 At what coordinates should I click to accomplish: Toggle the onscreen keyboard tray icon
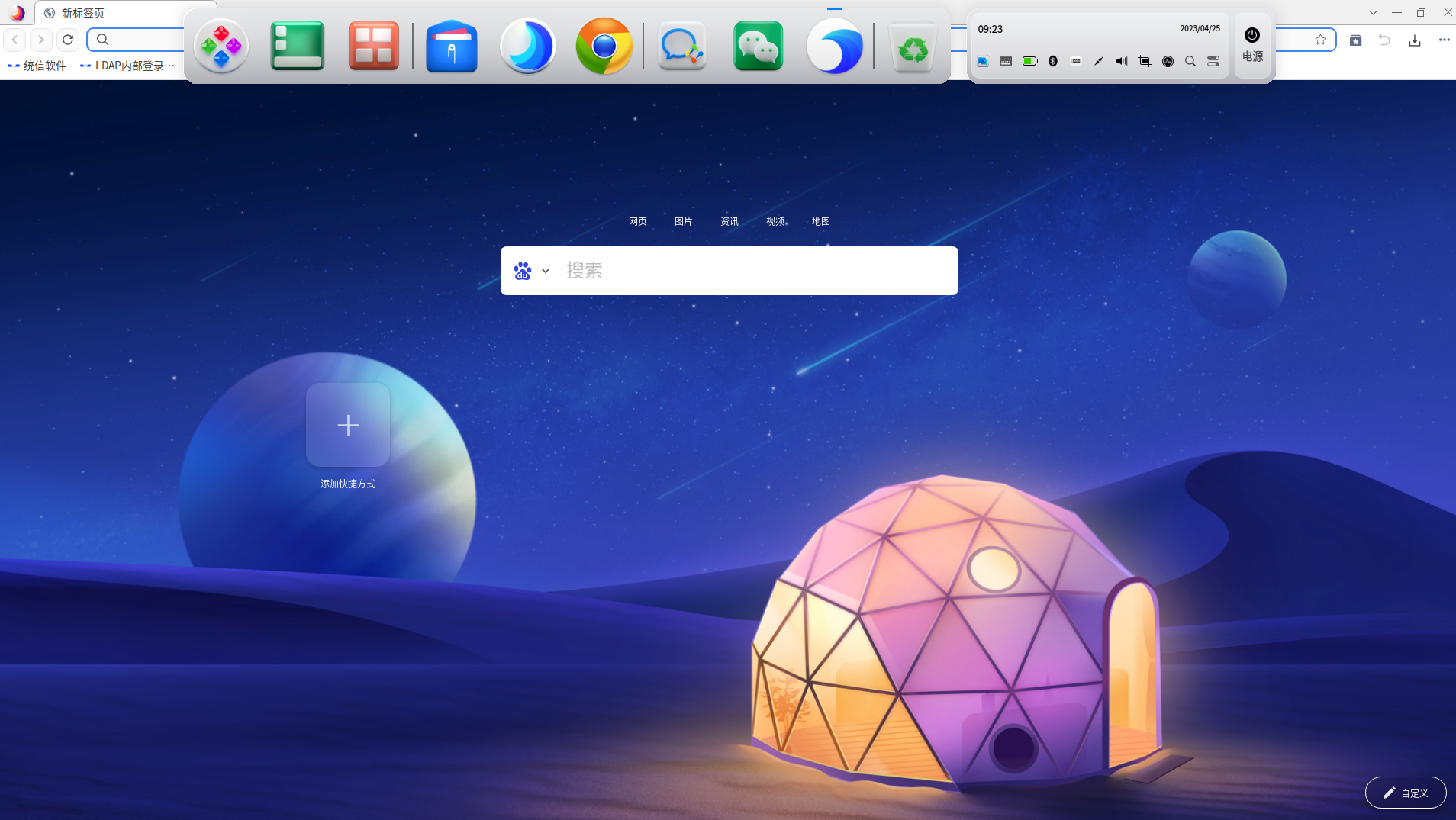tap(1005, 61)
